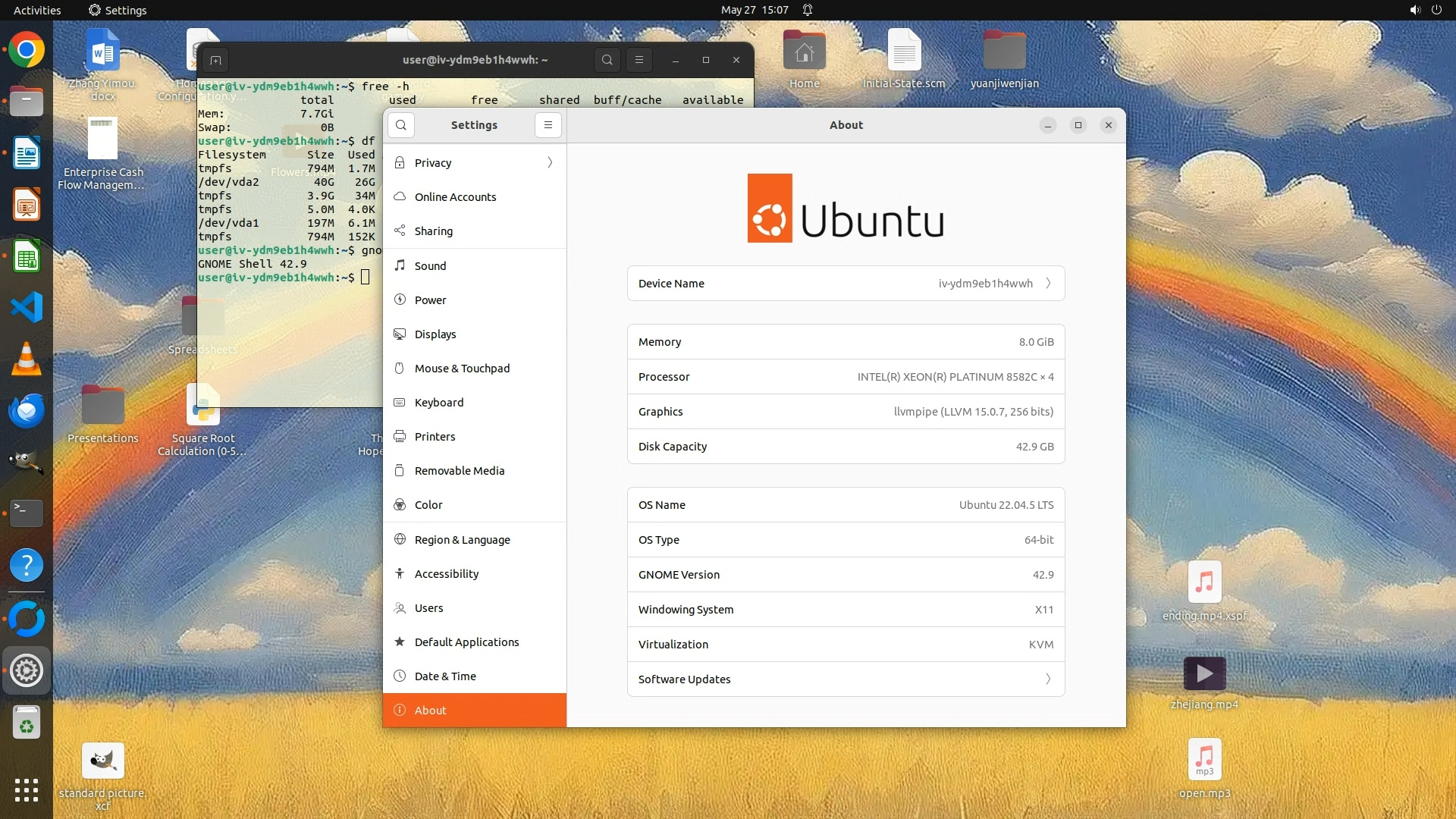
Task: Open the notification bell in top bar
Action: pos(808,10)
